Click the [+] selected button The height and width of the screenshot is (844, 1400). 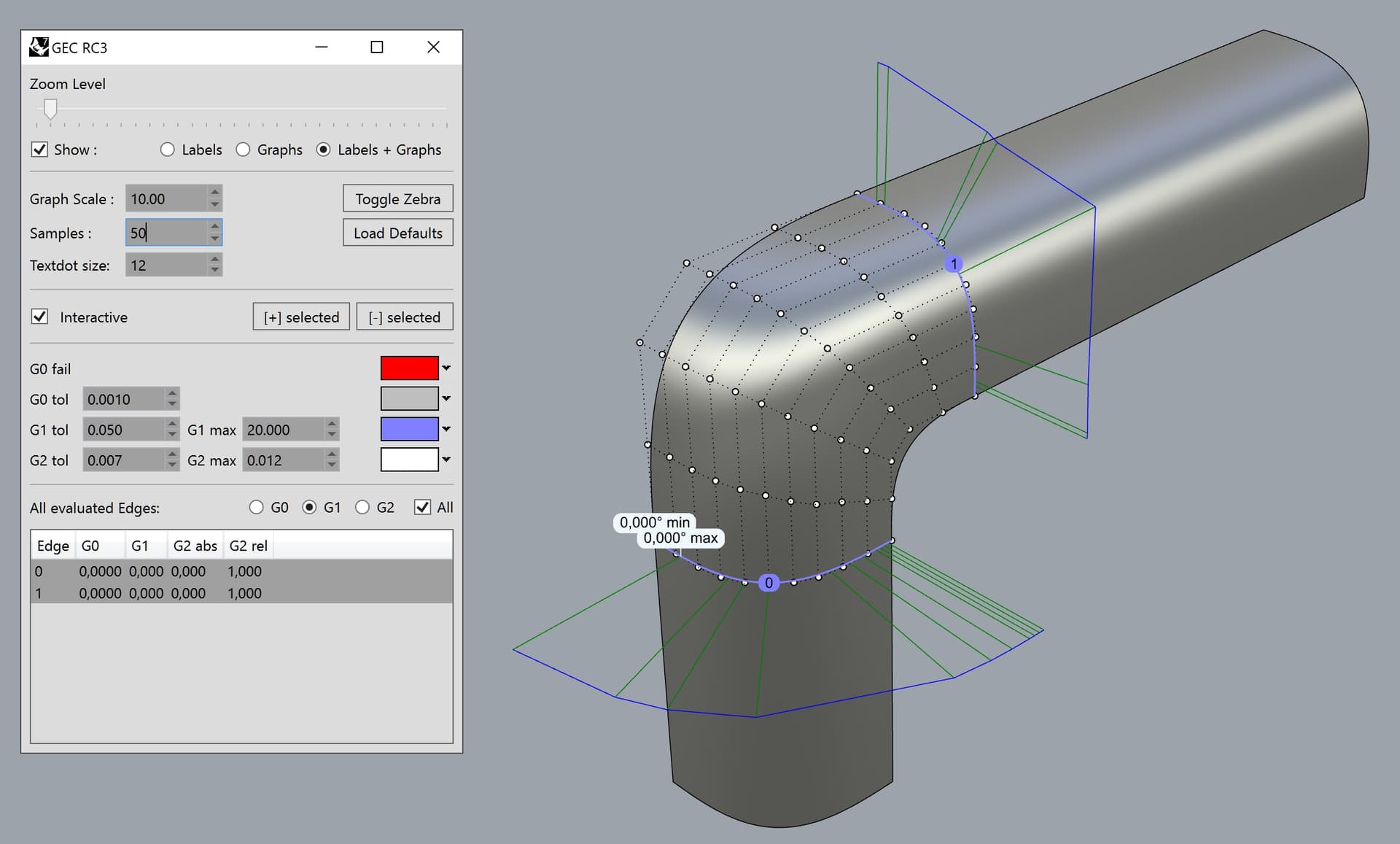point(301,317)
